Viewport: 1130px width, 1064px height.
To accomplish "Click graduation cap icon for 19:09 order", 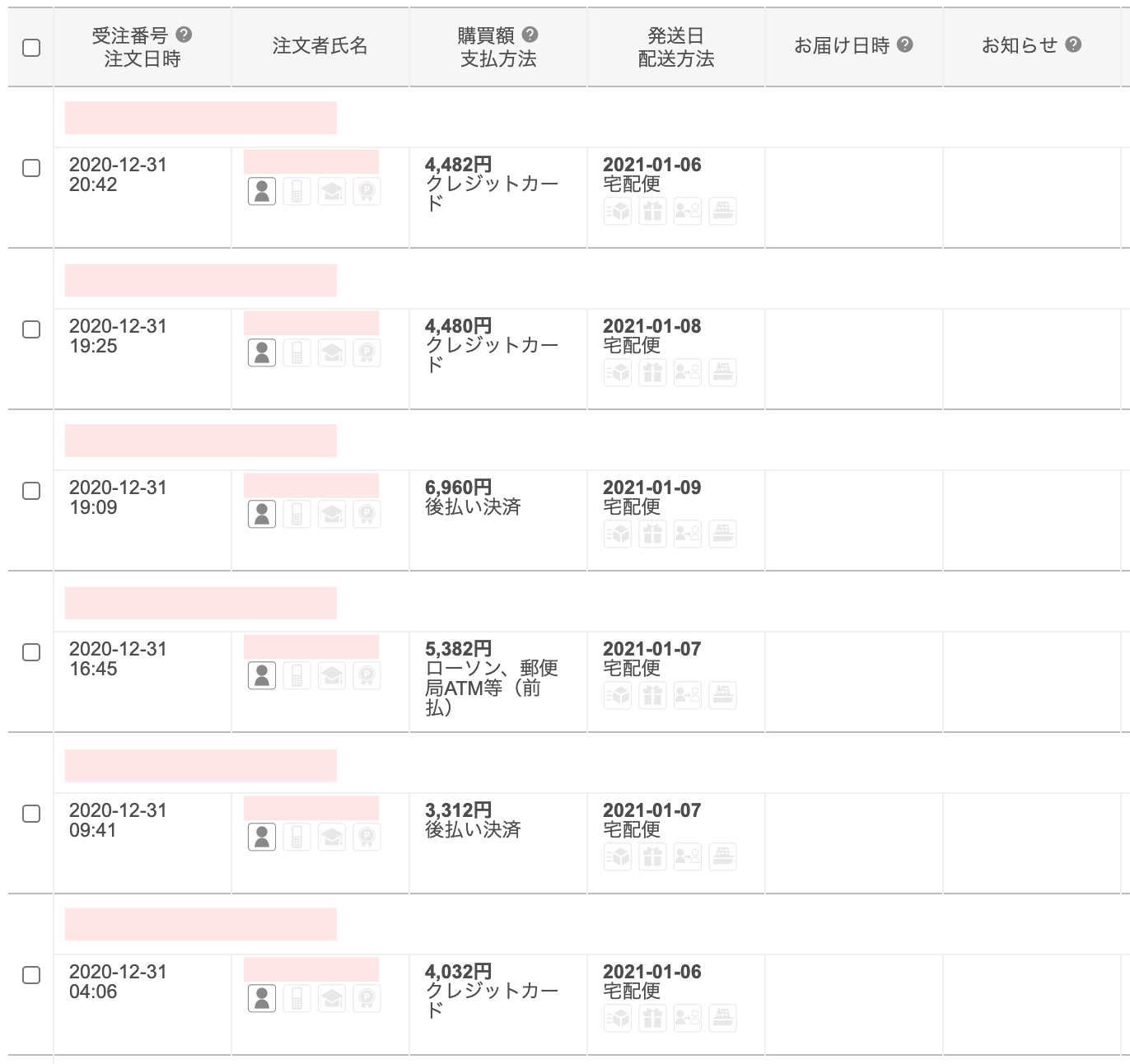I will pyautogui.click(x=332, y=515).
